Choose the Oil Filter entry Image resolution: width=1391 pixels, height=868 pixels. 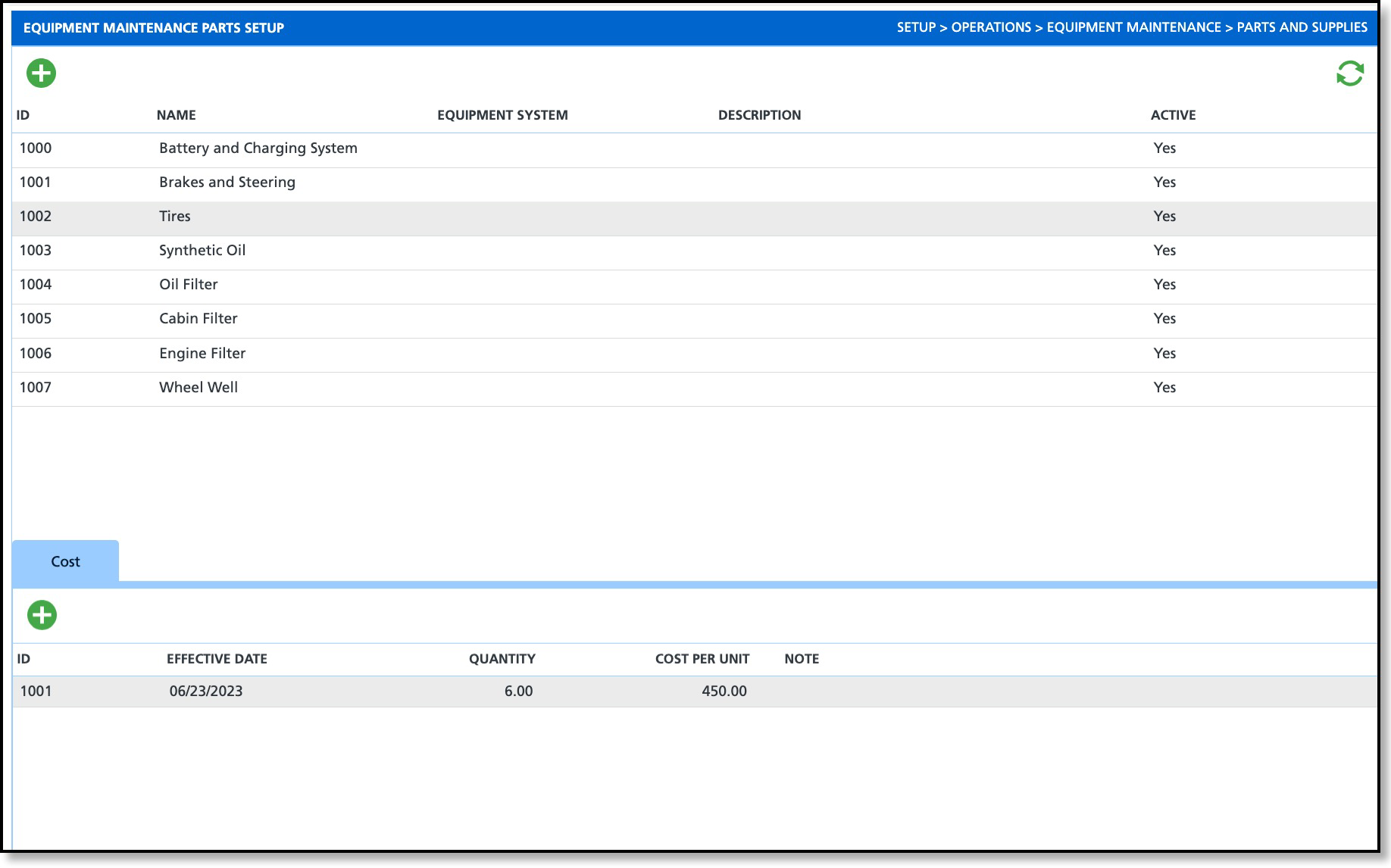click(x=694, y=285)
